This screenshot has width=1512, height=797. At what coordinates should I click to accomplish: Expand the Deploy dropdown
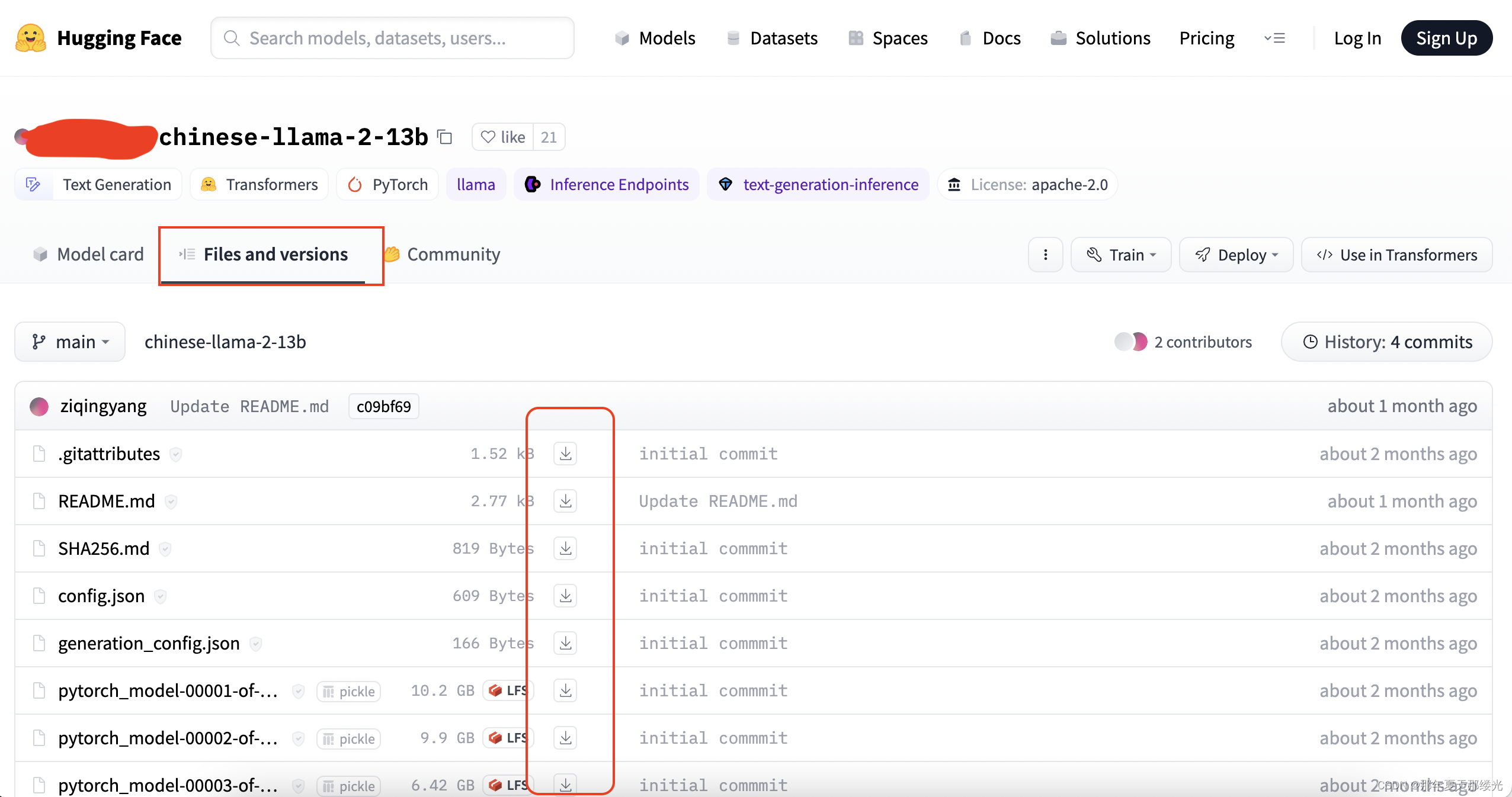click(x=1236, y=255)
